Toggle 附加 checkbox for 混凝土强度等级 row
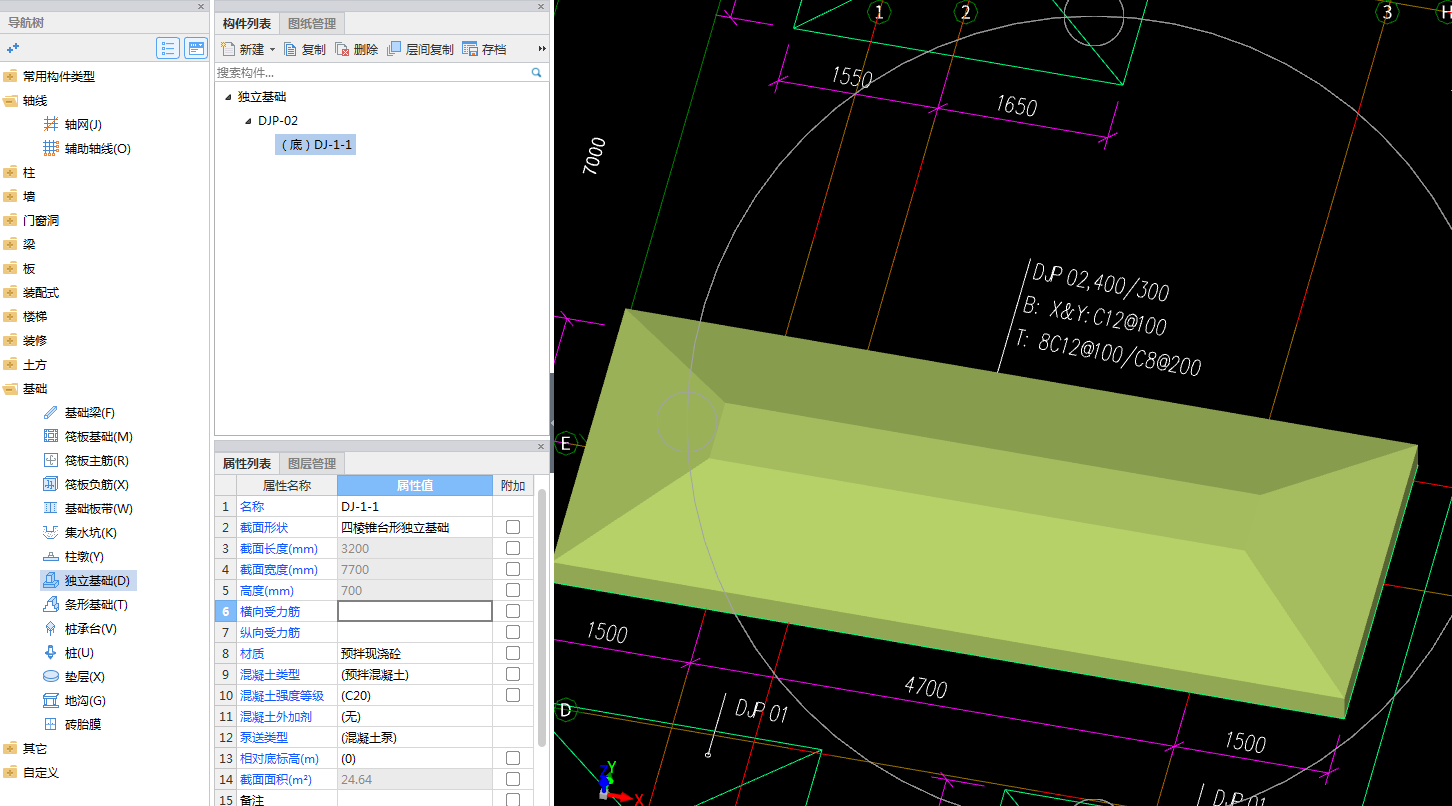Screen dimensions: 1452x806 (x=513, y=695)
